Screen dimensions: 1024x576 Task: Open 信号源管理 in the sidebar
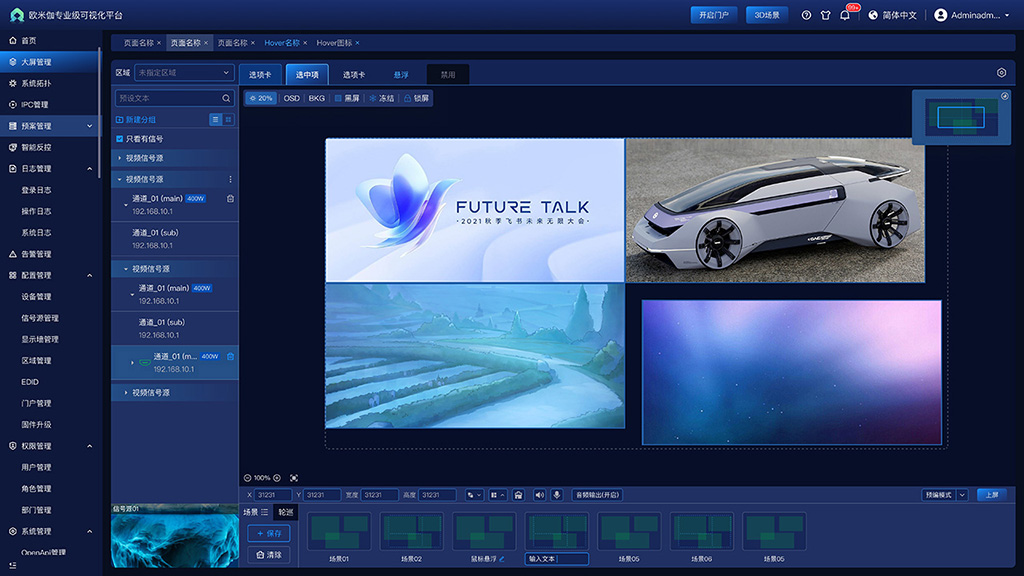40,318
